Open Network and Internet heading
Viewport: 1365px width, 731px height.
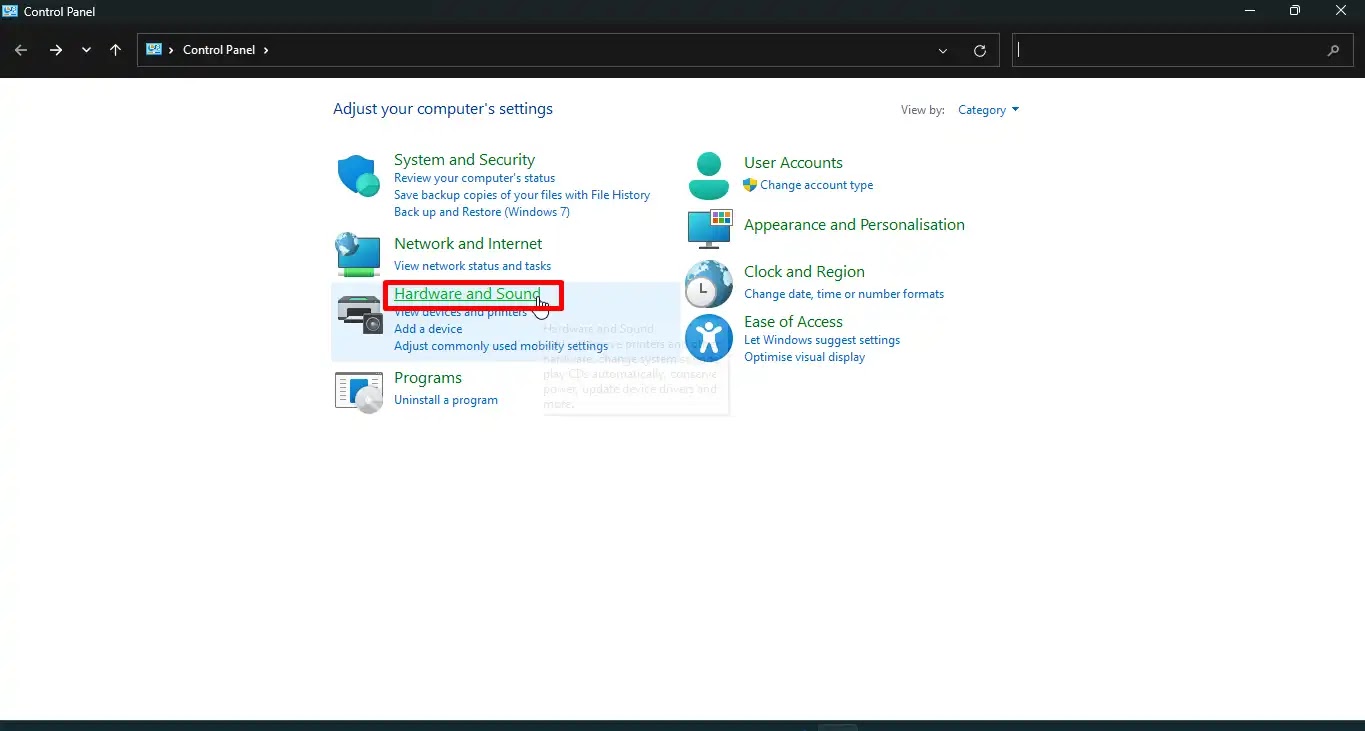pos(468,244)
